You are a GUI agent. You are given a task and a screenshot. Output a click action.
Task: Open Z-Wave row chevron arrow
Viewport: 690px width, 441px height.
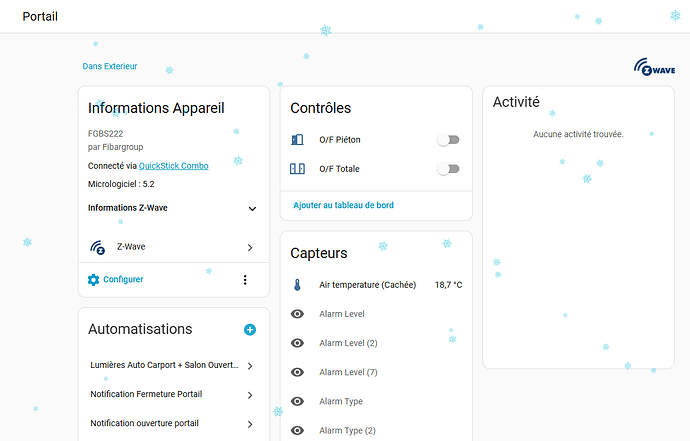[250, 247]
